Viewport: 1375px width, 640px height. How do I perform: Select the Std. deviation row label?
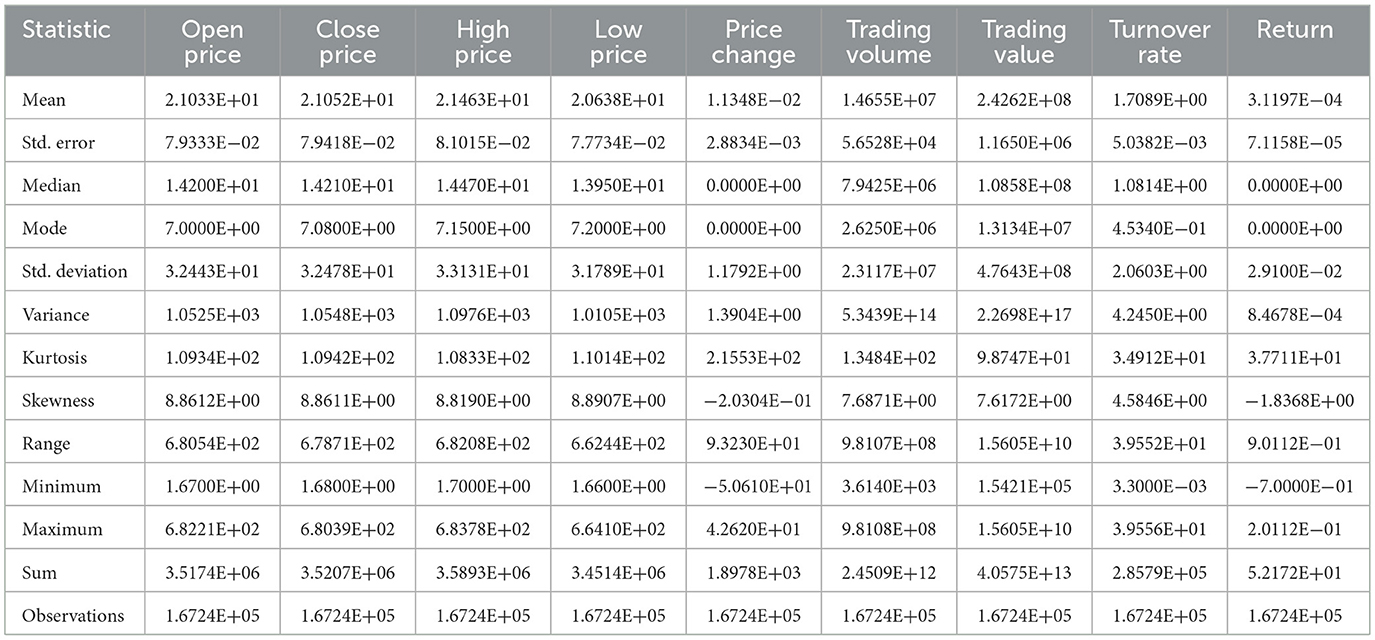coord(75,272)
